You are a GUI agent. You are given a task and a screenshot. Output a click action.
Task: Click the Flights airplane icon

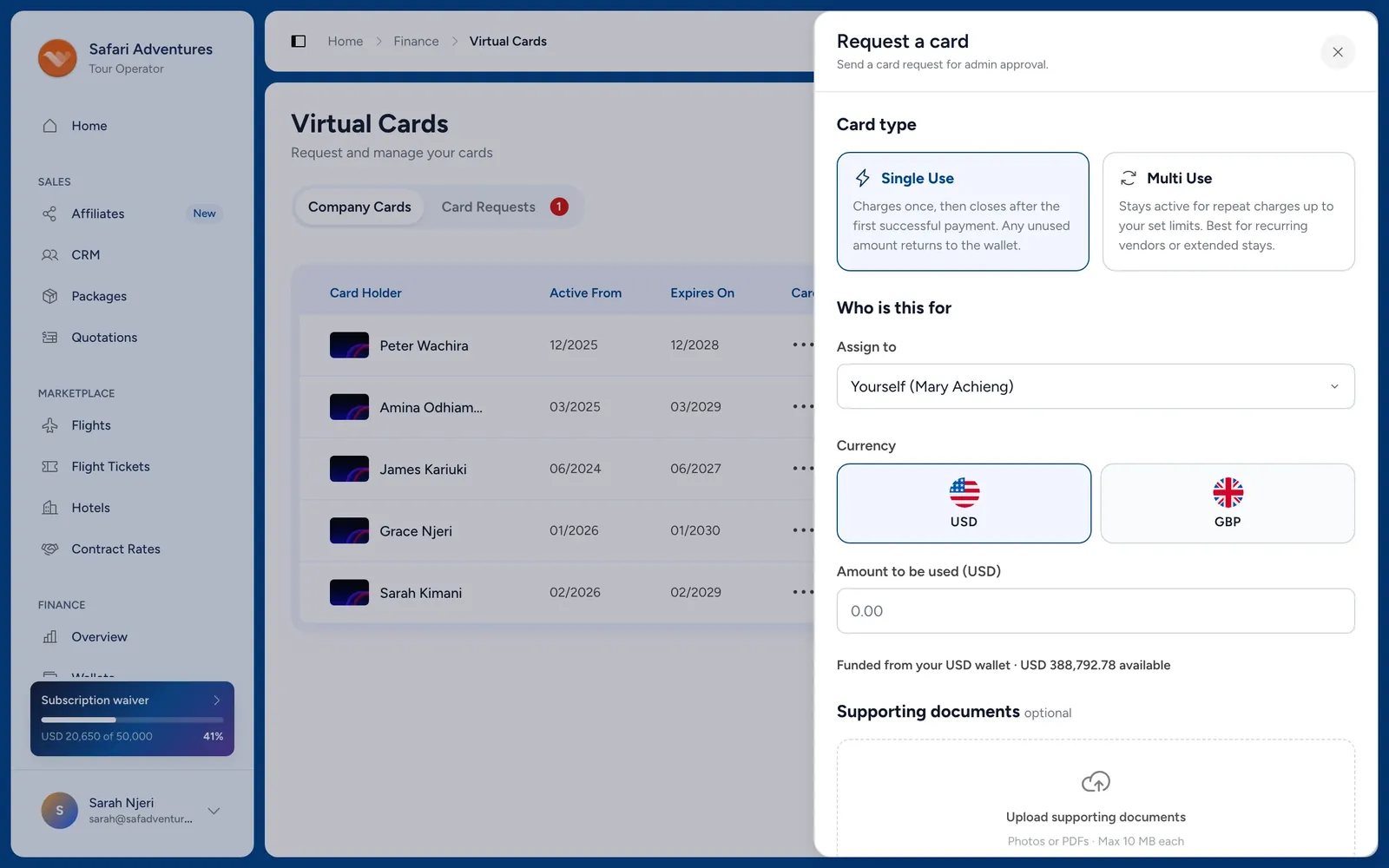click(50, 425)
